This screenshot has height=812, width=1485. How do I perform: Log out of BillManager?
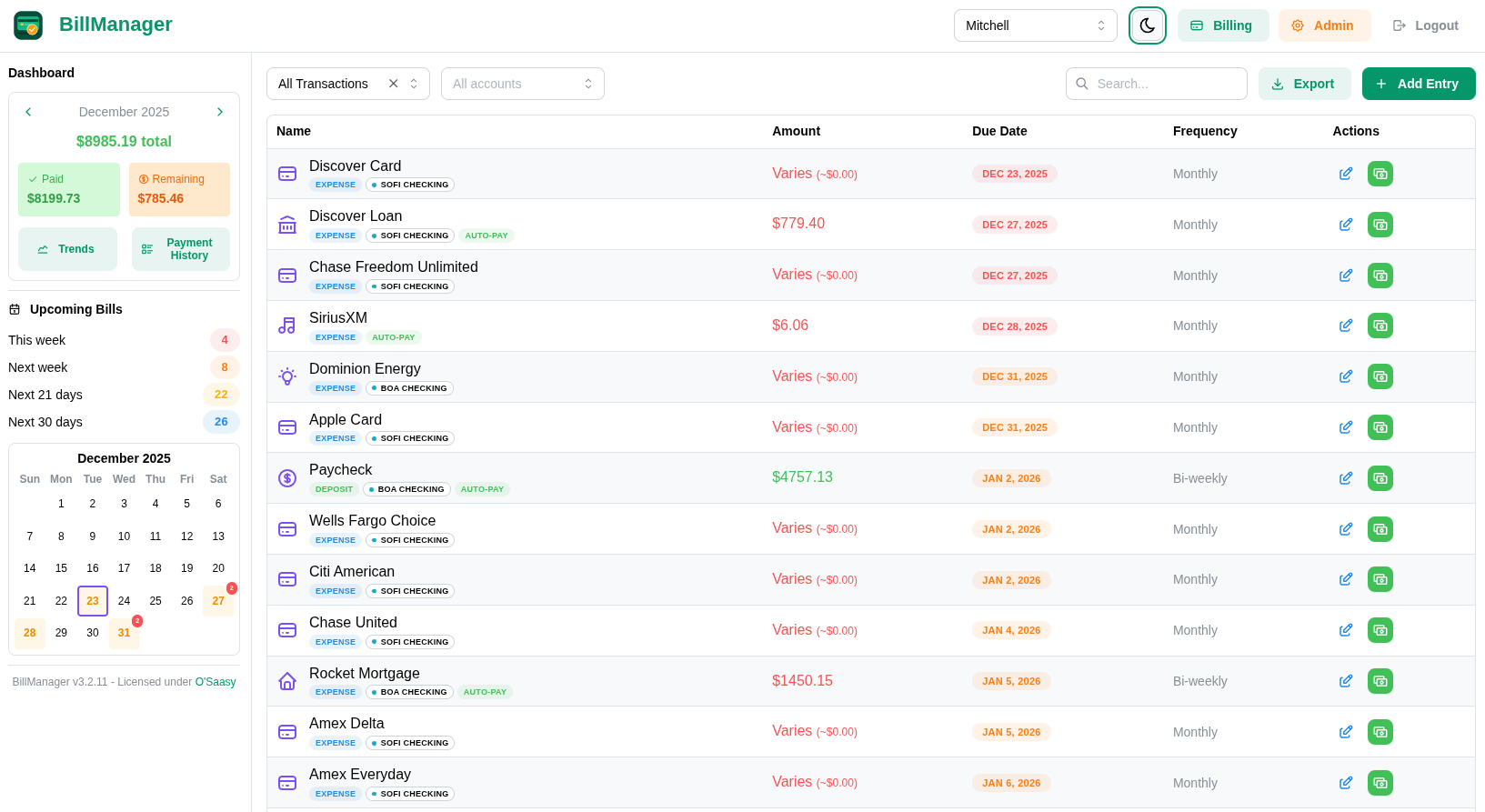pyautogui.click(x=1426, y=25)
